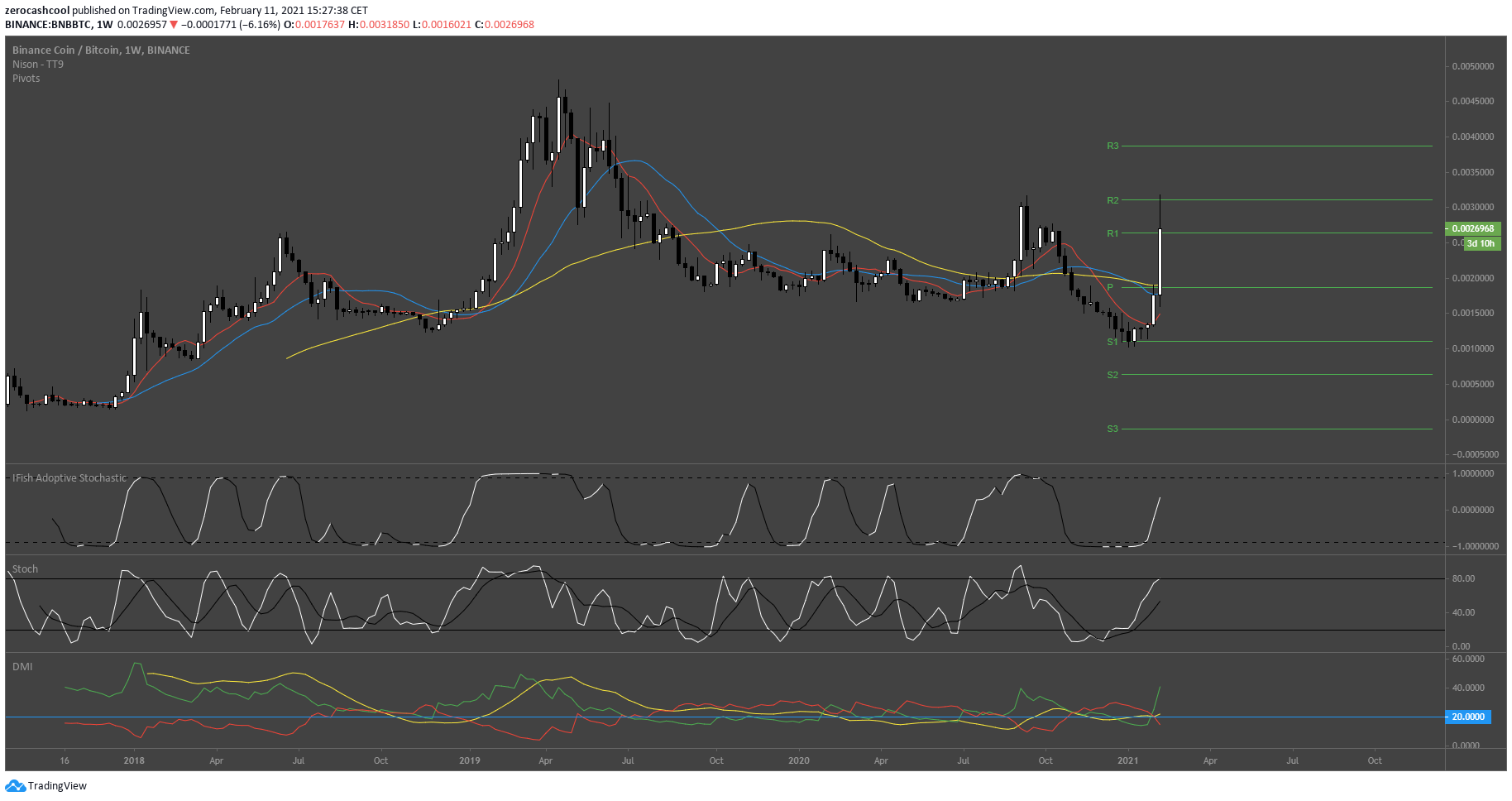Click the open value O:0.0017637
The width and height of the screenshot is (1512, 801).
(x=314, y=25)
